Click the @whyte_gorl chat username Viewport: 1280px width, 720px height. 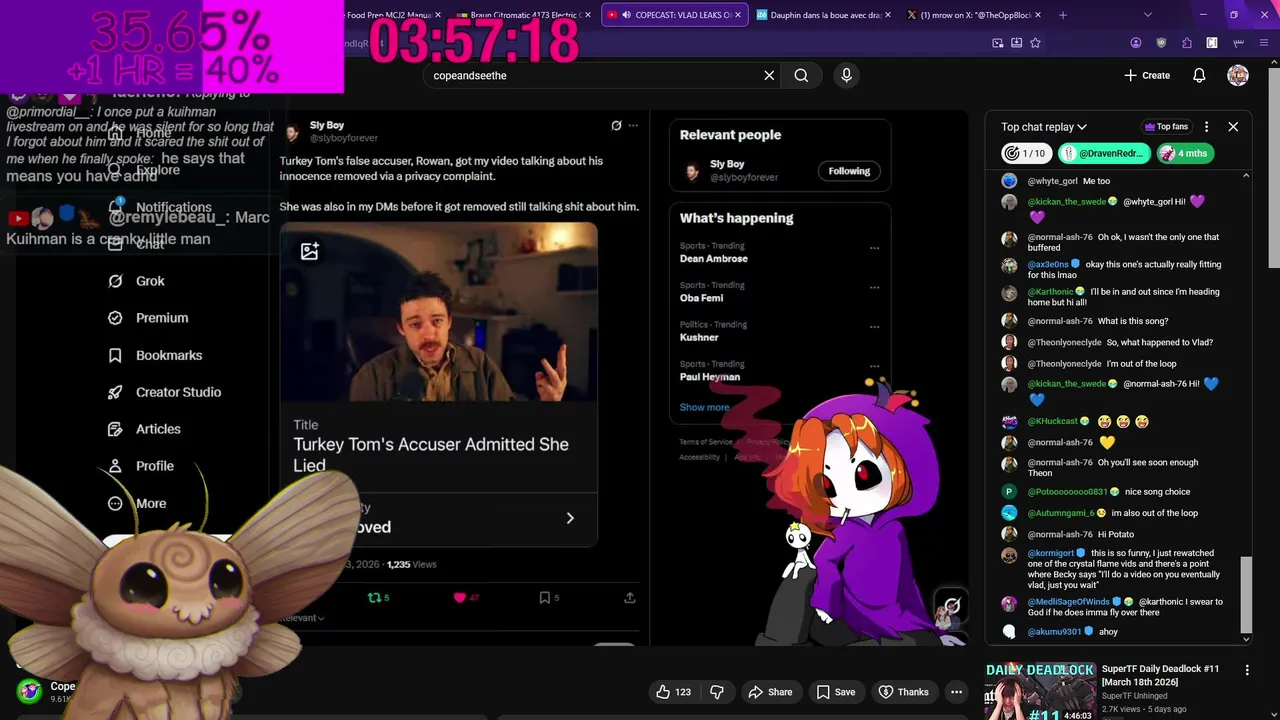point(1053,181)
